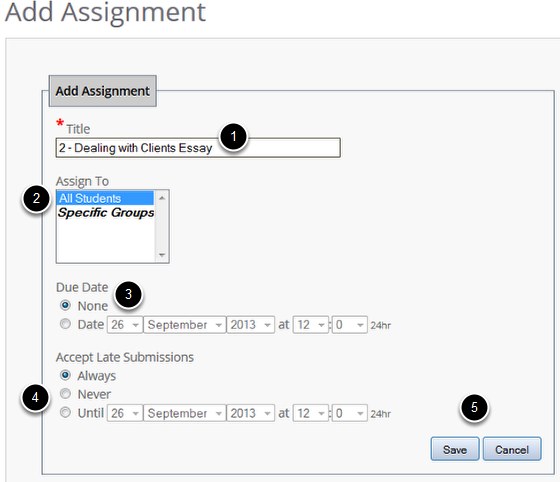Select the Until radio button for late submissions
Viewport: 560px width, 482px height.
65,412
